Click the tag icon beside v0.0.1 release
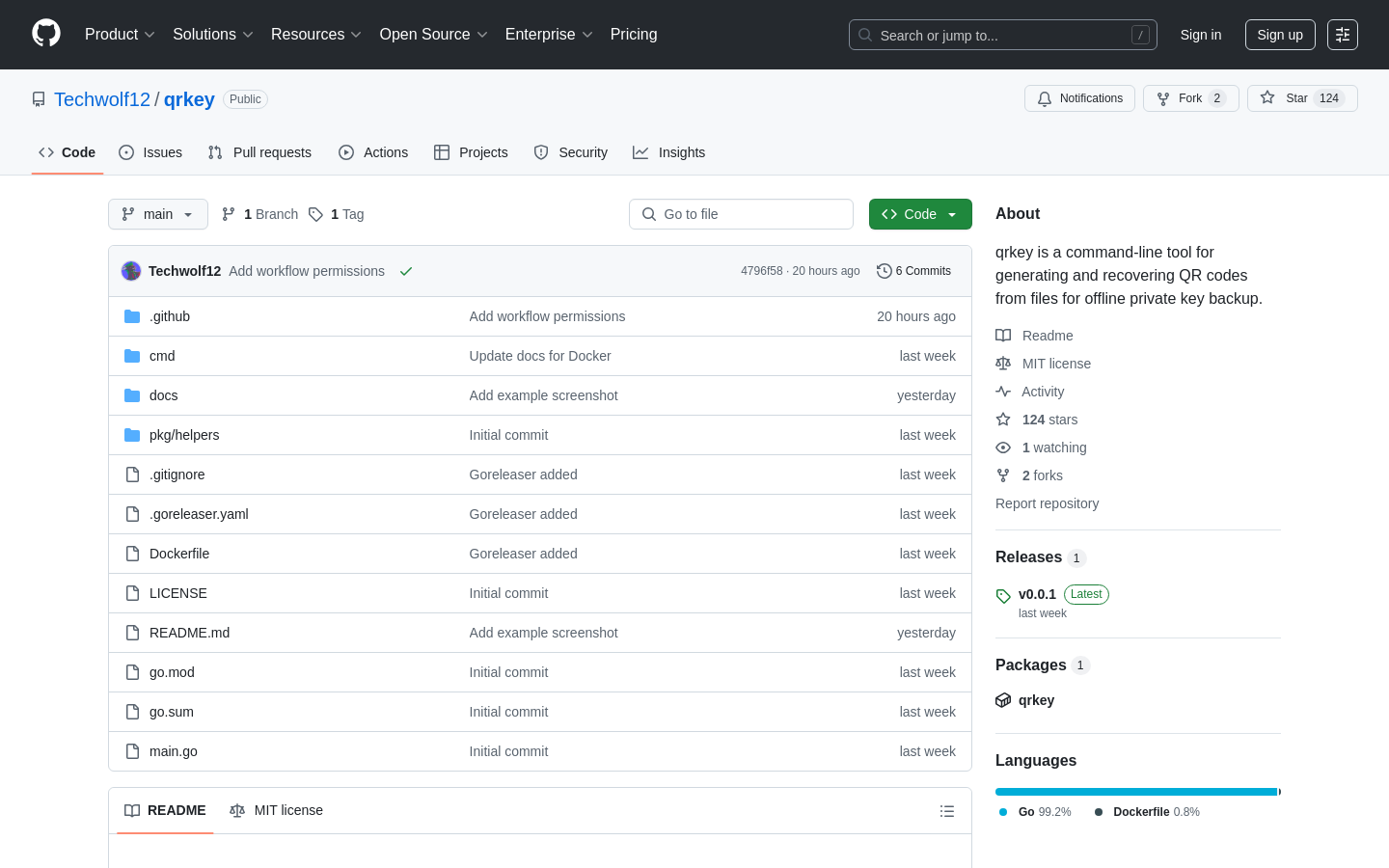1389x868 pixels. point(1003,596)
